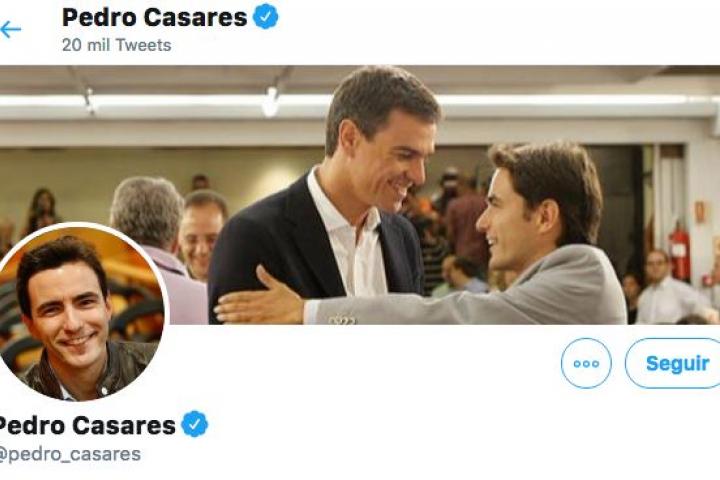Follow the account with the Seguir button
720x480 pixels.
tap(672, 363)
